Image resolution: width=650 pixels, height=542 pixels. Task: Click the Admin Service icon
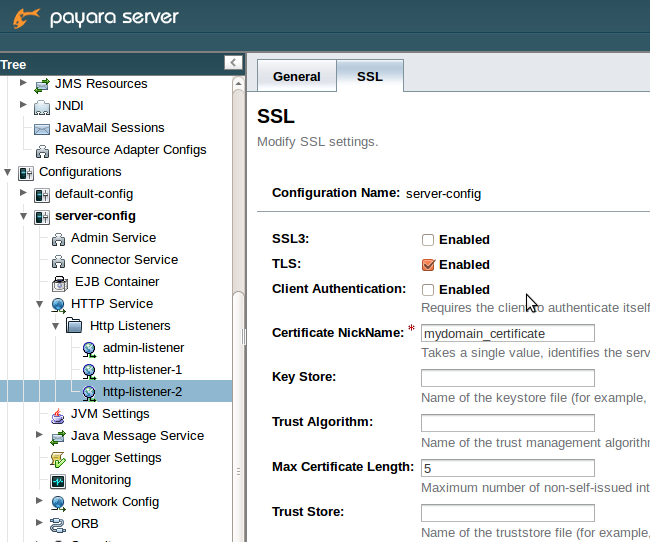[58, 239]
